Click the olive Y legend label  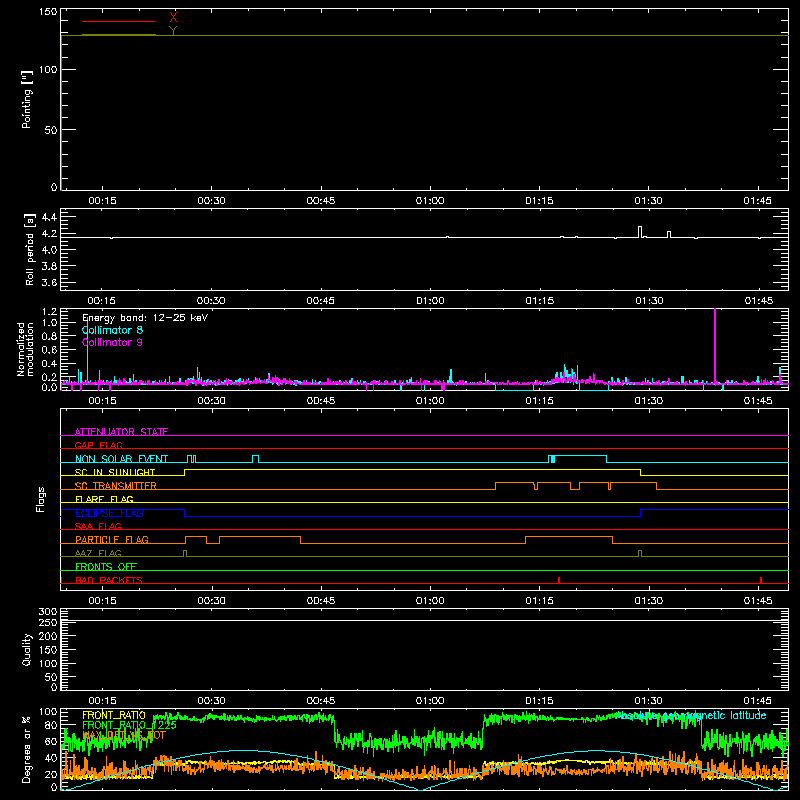tap(173, 30)
